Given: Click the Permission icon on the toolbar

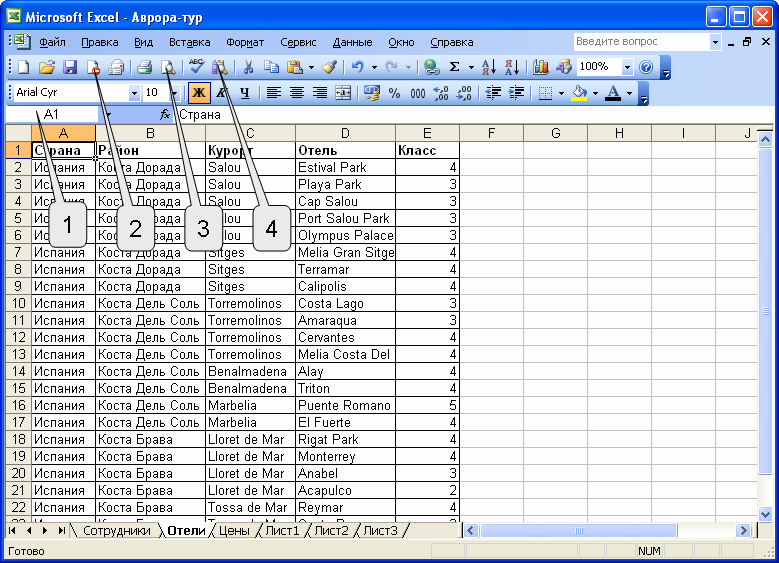Looking at the screenshot, I should (x=93, y=67).
